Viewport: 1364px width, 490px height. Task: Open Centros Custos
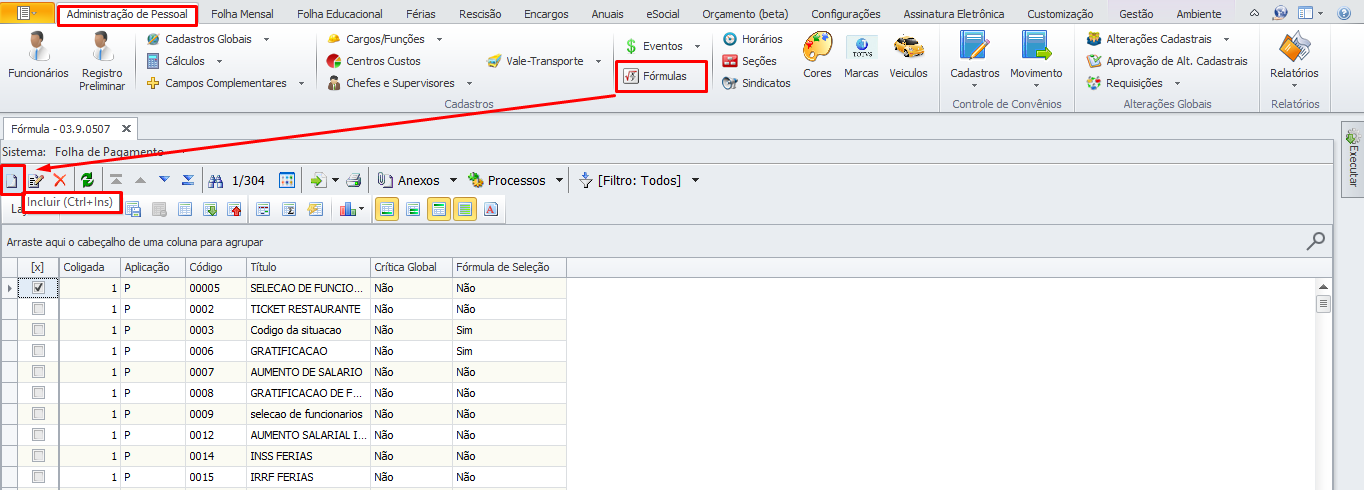373,61
